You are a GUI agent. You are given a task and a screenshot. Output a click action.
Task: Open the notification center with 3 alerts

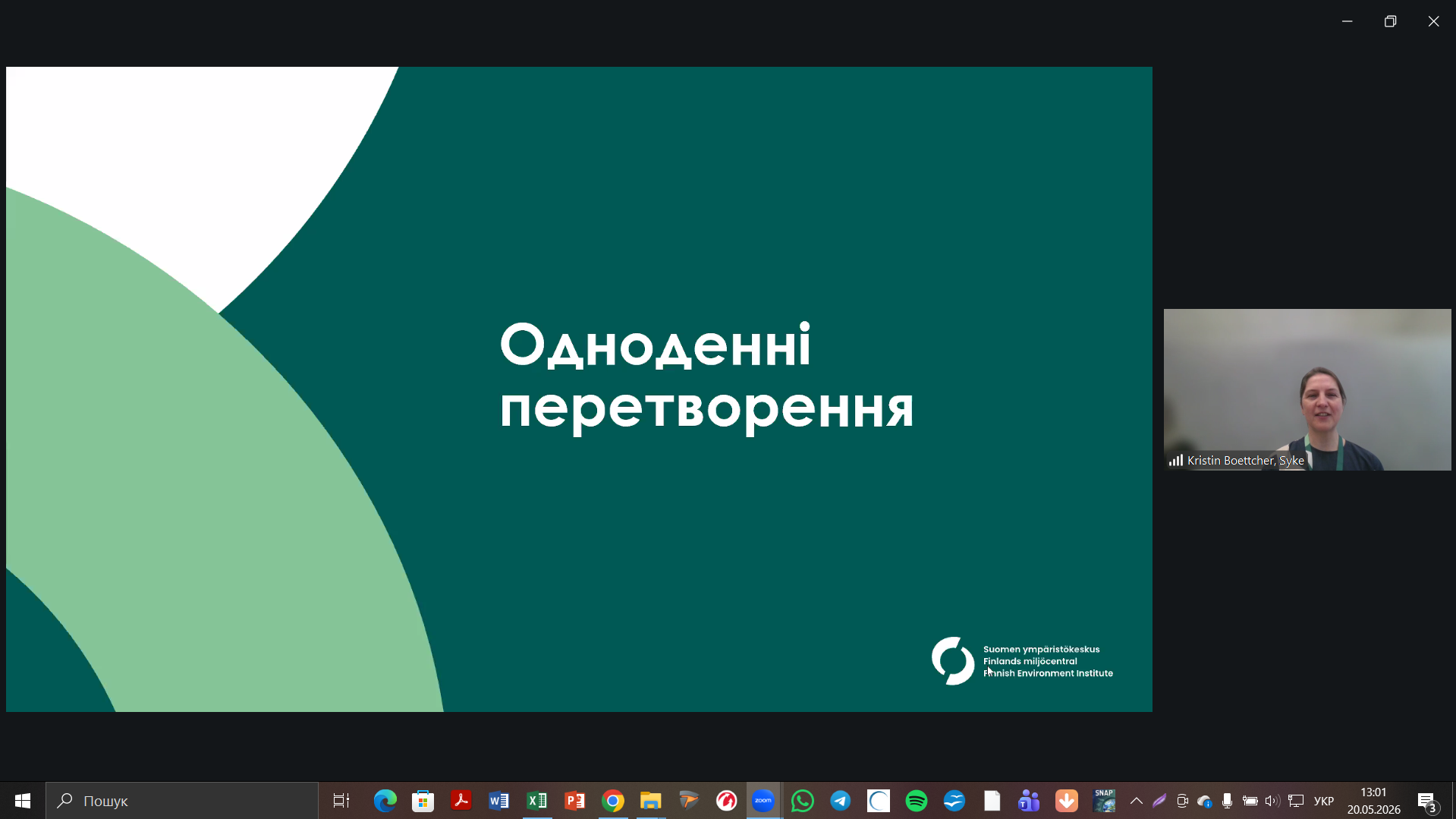pos(1427,802)
